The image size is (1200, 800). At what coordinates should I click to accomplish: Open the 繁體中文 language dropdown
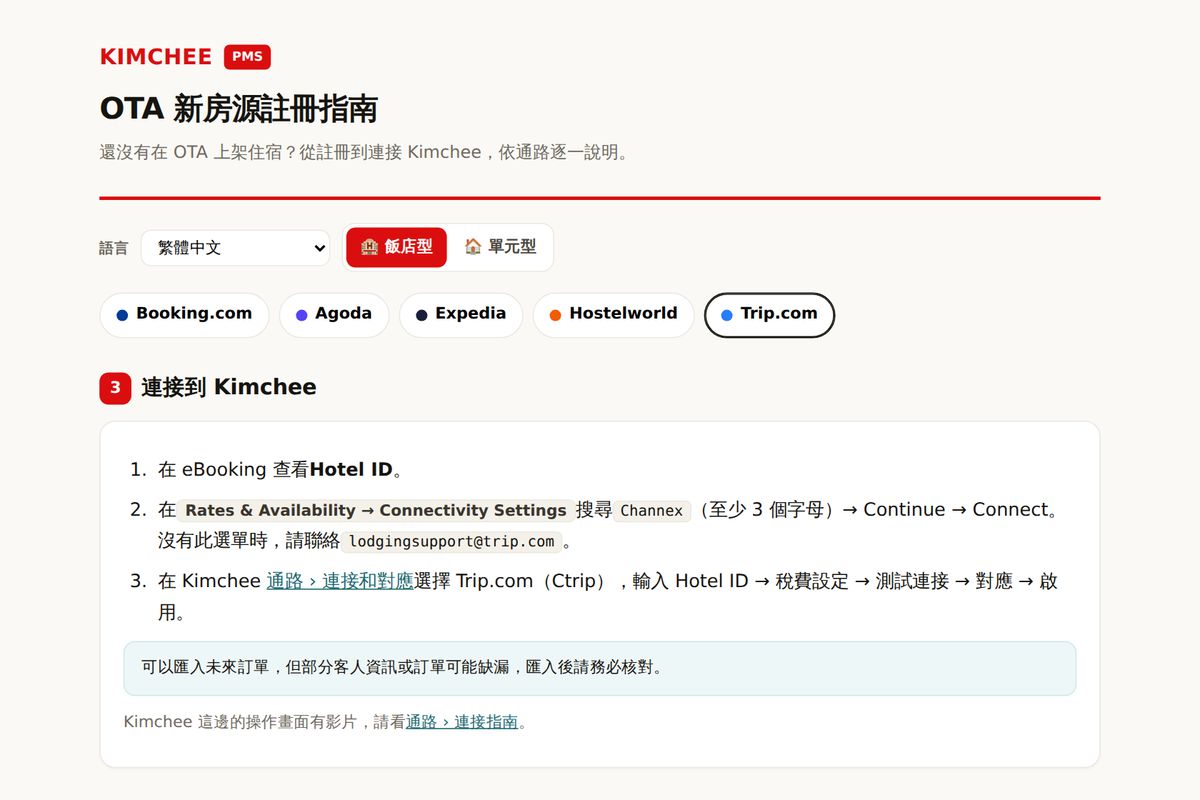point(236,248)
